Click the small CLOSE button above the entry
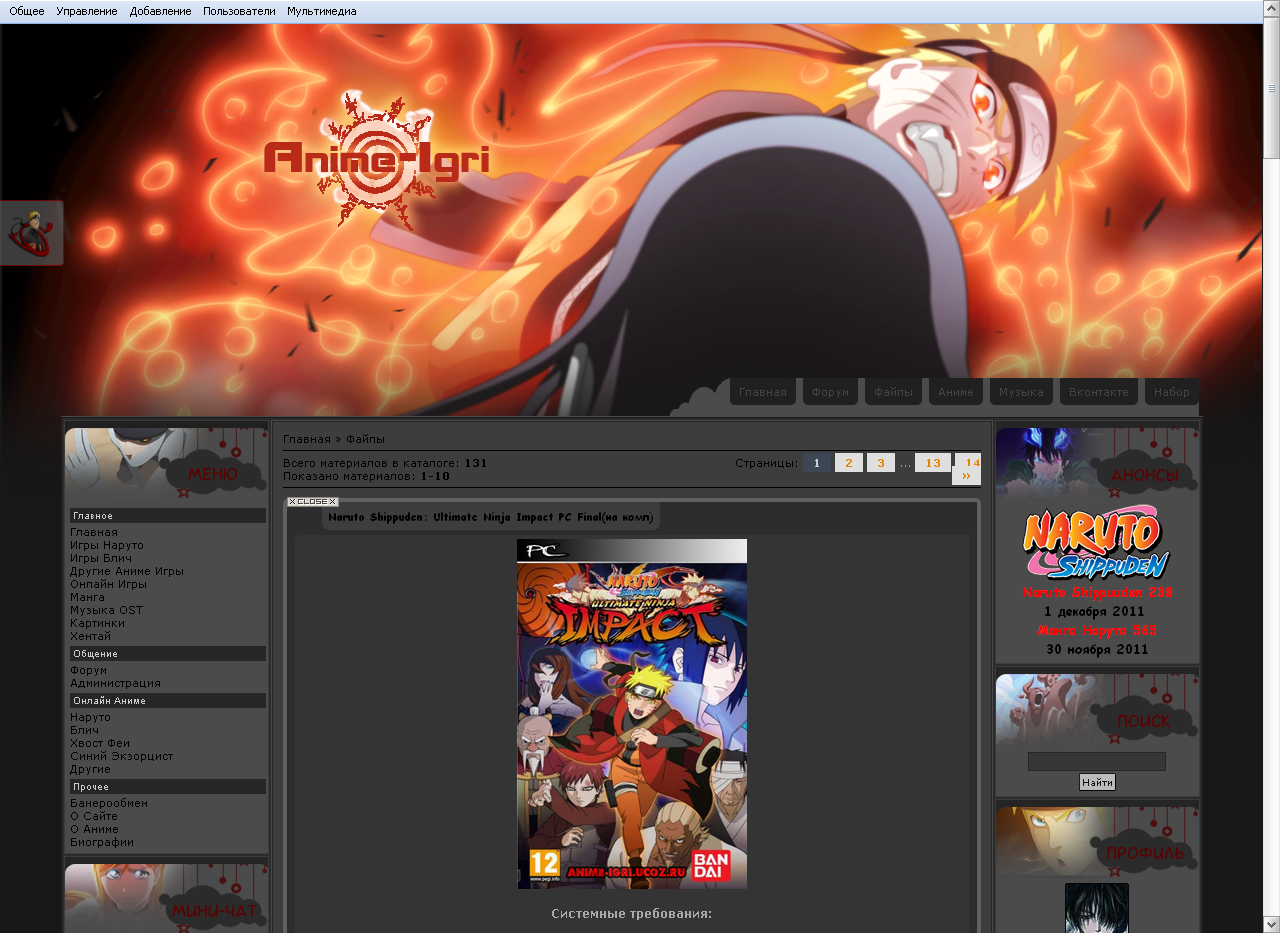Viewport: 1280px width, 933px height. coord(313,502)
